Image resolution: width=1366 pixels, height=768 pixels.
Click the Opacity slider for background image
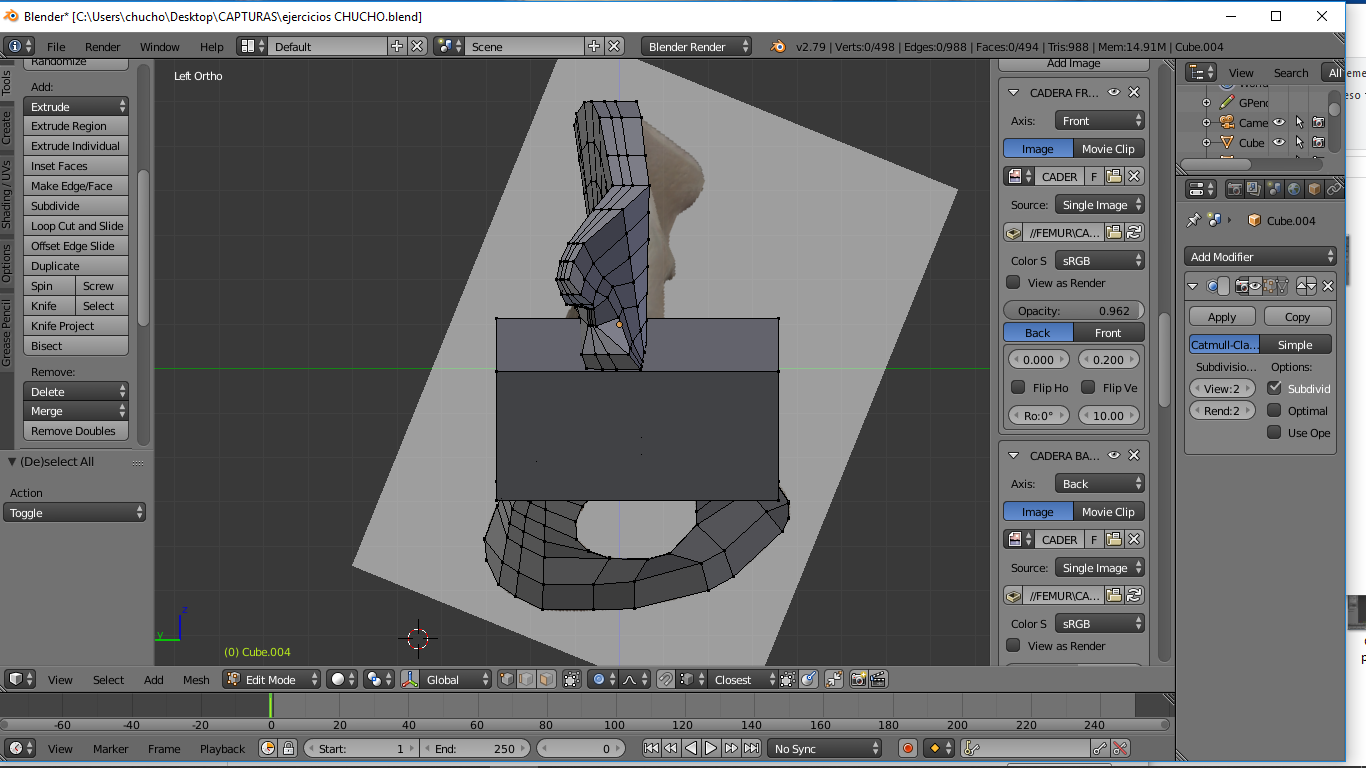tap(1073, 311)
